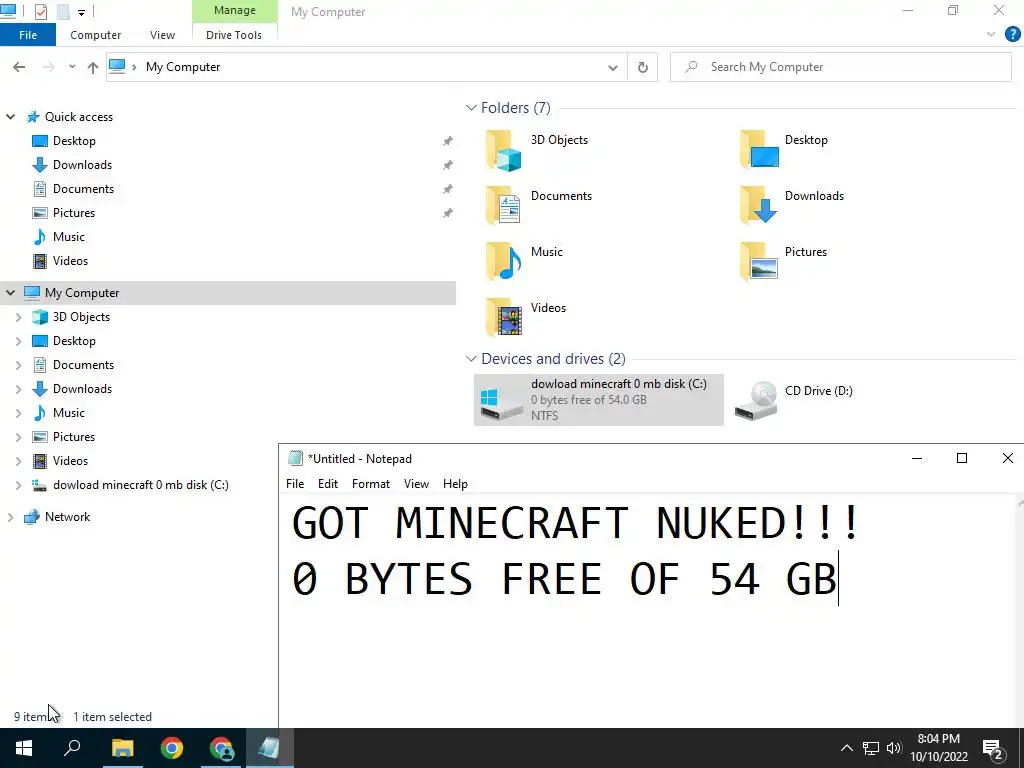Click the Forward navigation arrow
Viewport: 1024px width, 768px height.
coord(48,67)
